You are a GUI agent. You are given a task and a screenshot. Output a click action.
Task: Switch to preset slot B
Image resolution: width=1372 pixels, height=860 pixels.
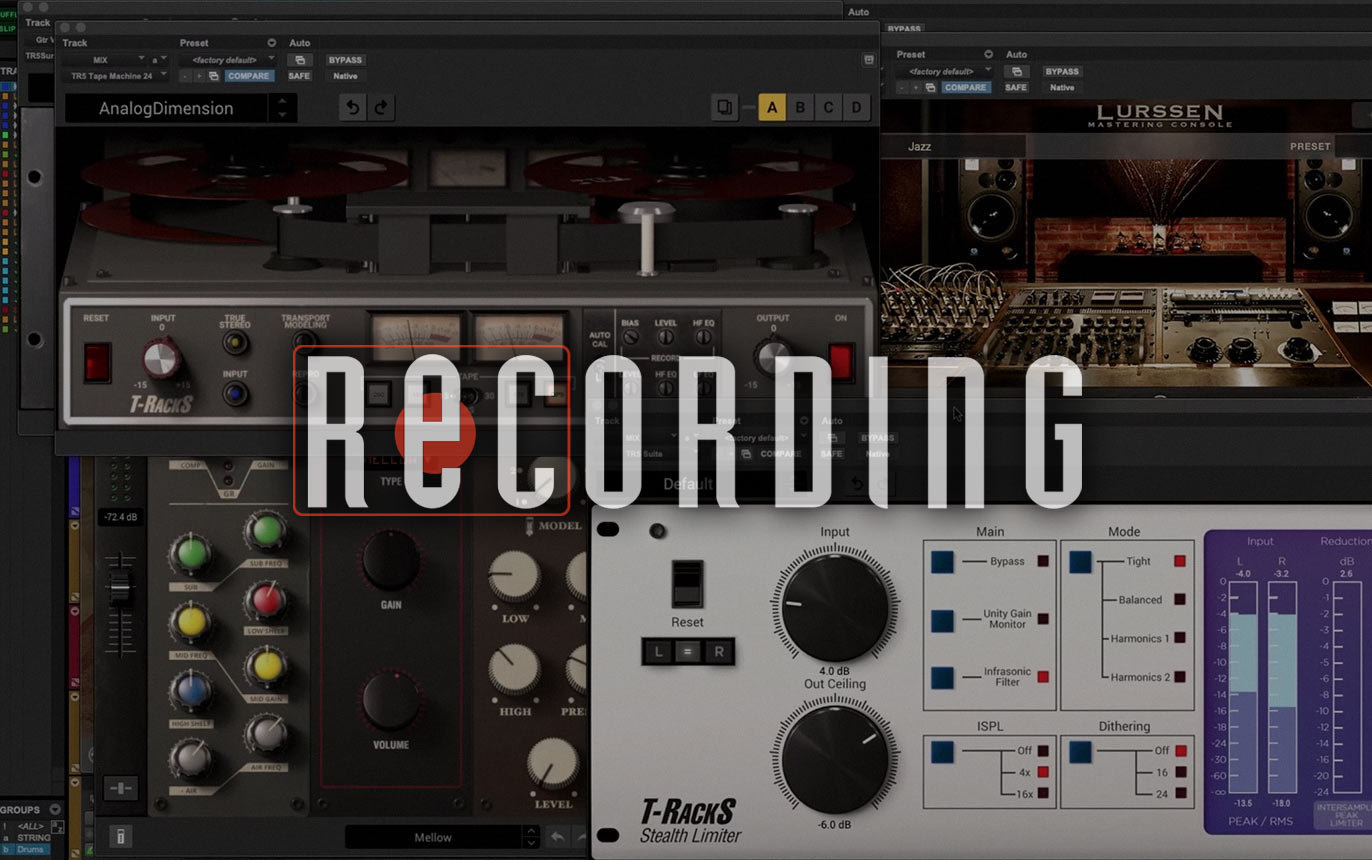click(x=800, y=108)
